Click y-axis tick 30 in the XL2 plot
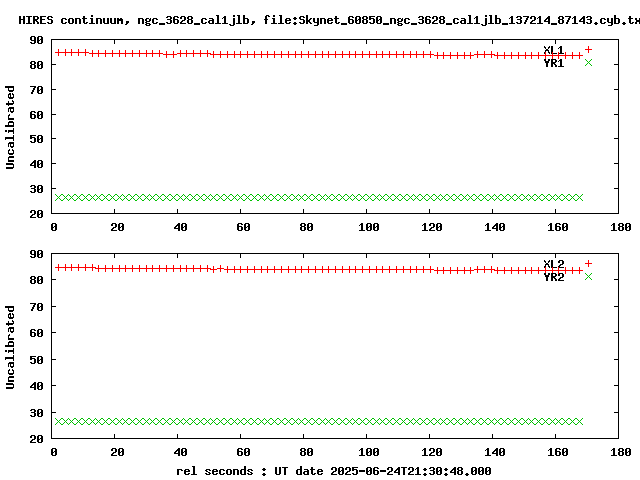Screen dimensions: 640x480 pyautogui.click(x=36, y=413)
